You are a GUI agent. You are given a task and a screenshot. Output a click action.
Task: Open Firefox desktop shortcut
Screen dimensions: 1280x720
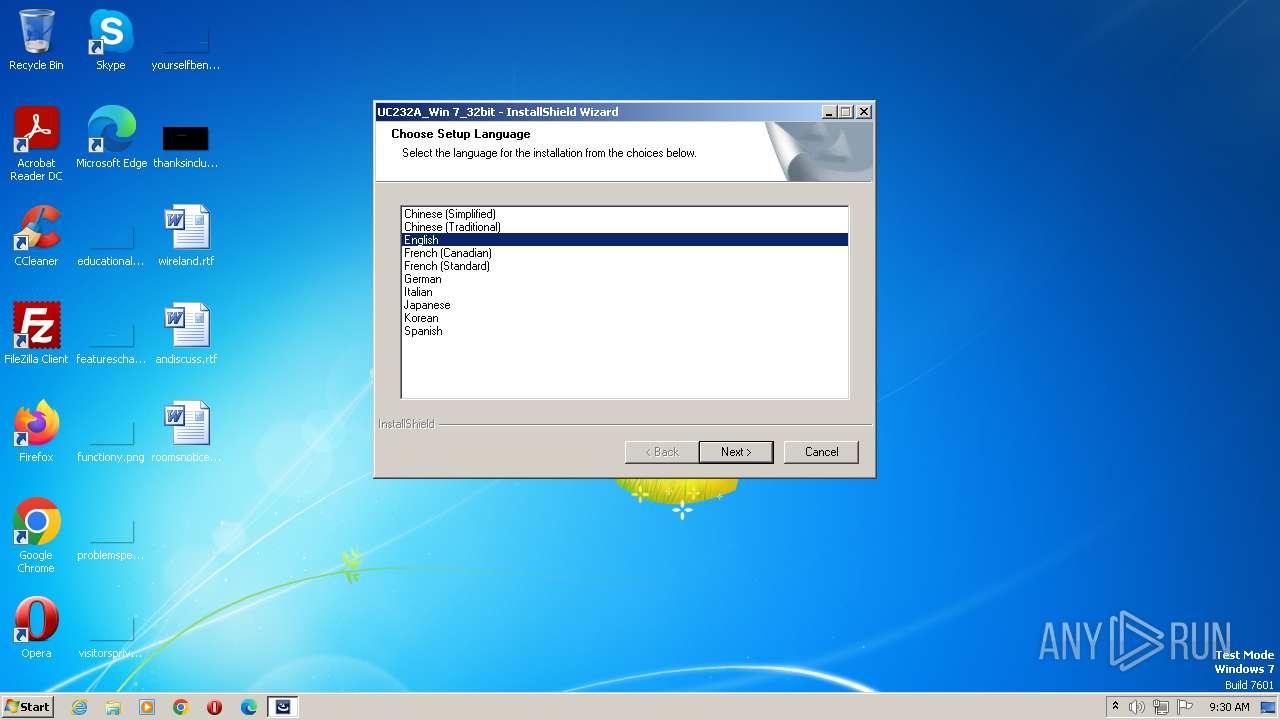[36, 432]
